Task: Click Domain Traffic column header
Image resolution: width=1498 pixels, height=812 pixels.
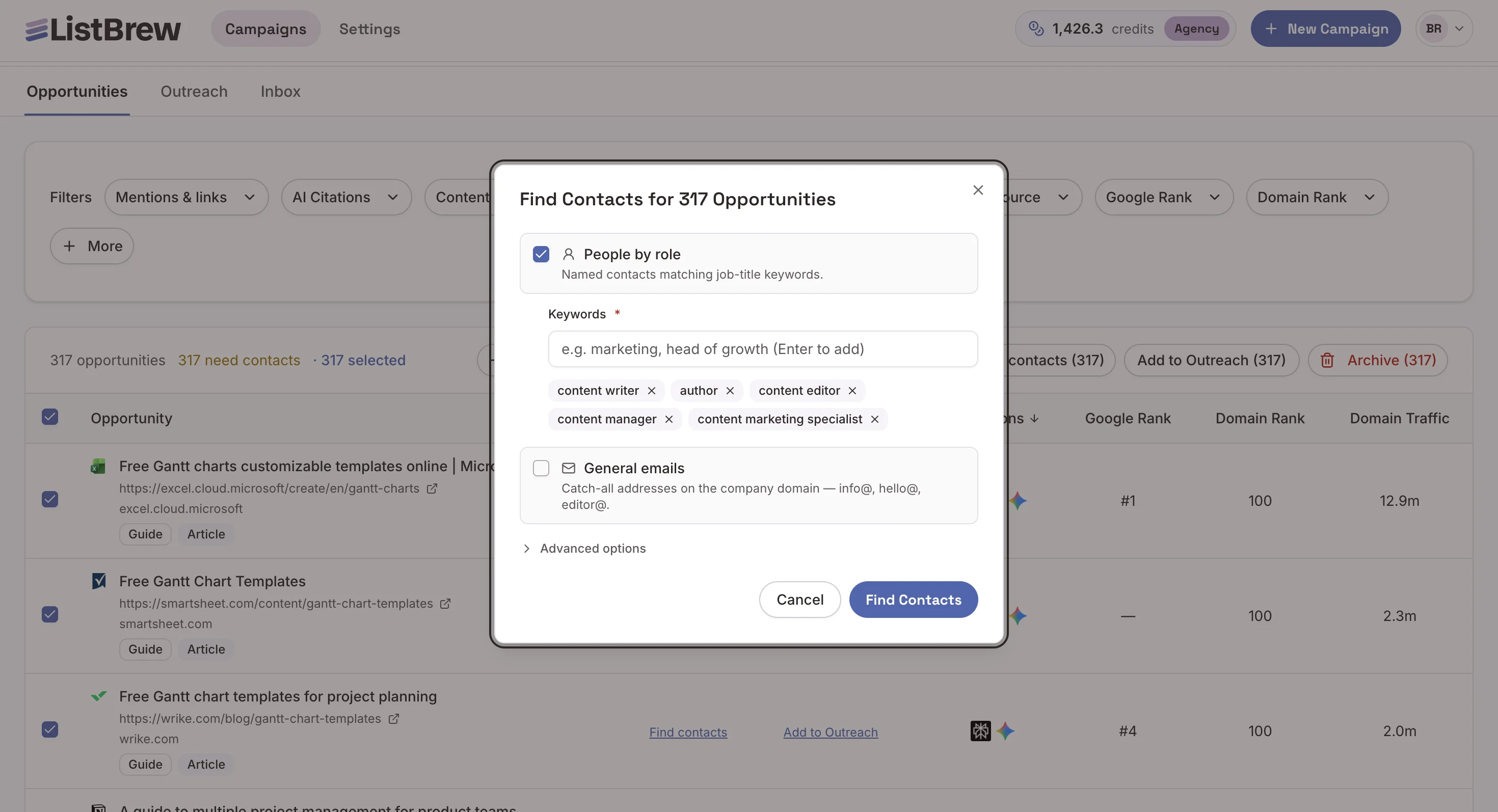Action: 1399,418
